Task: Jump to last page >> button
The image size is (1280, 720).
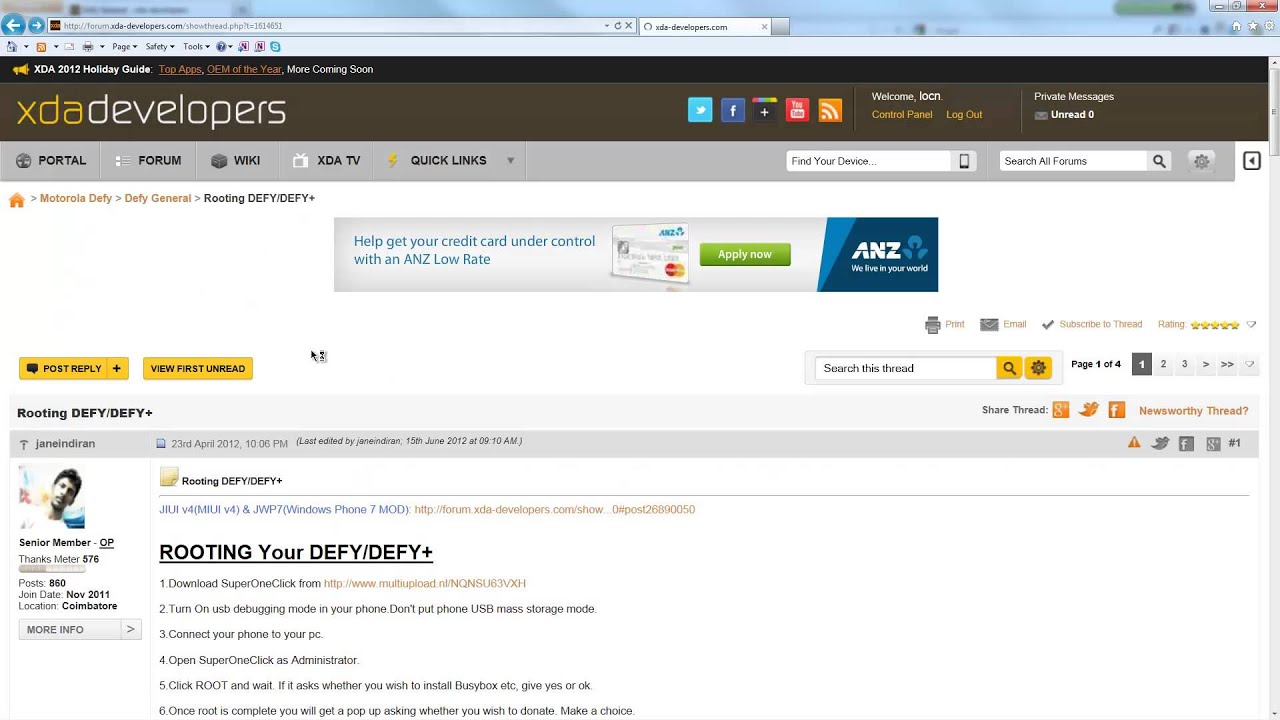Action: [1227, 364]
